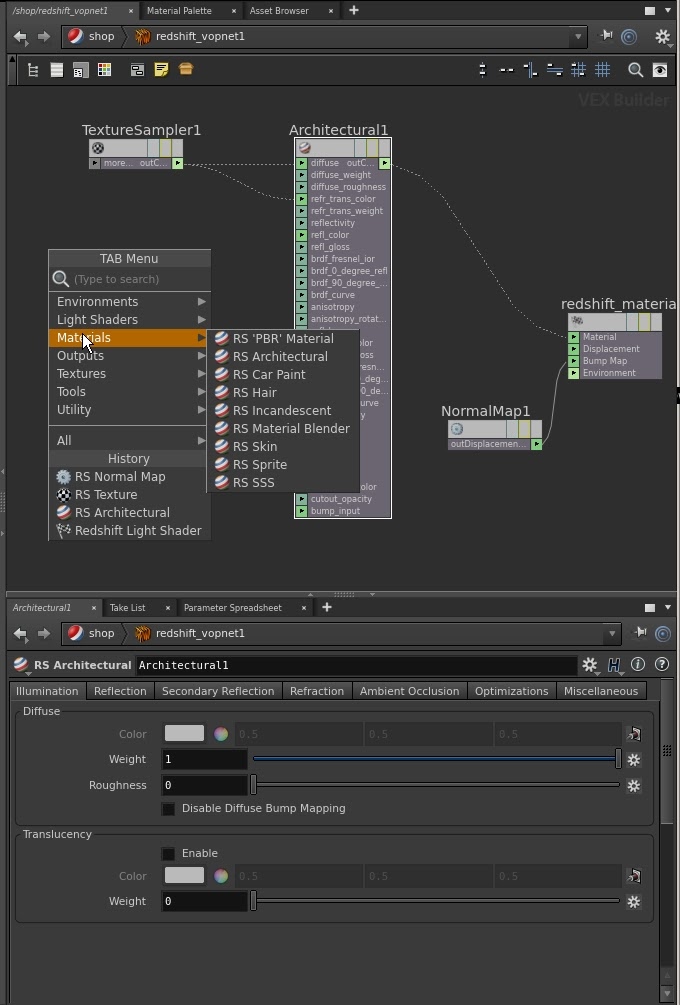Click Diffuse Roughness value field
This screenshot has width=680, height=1005.
click(204, 785)
